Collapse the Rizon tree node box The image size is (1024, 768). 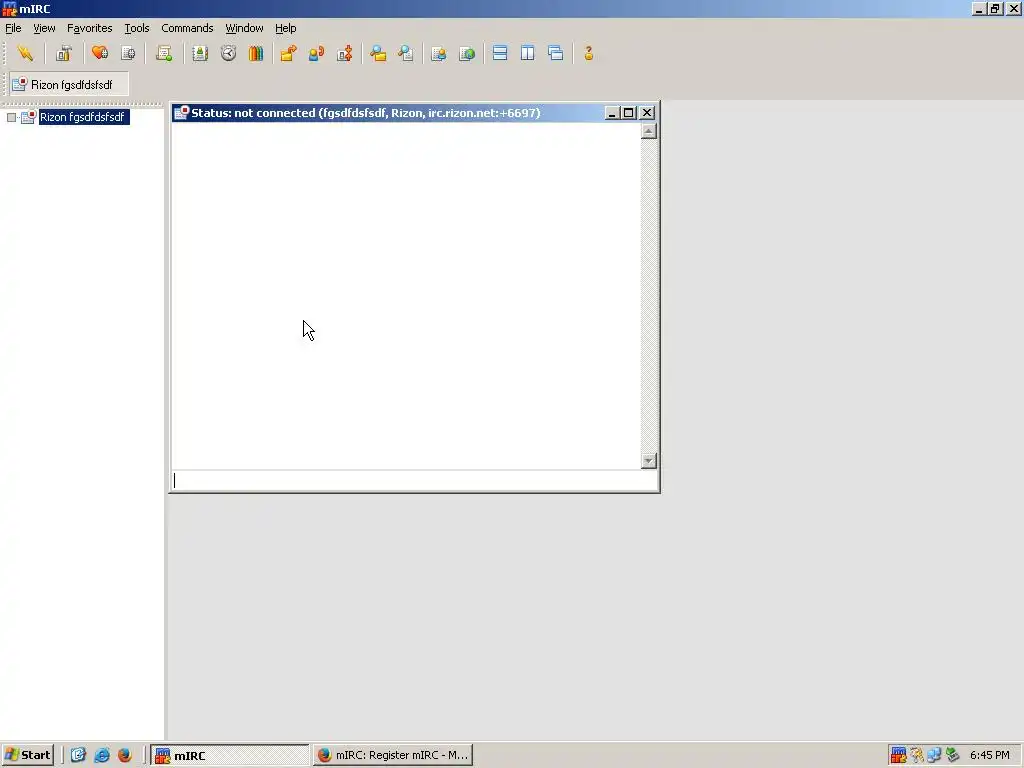coord(11,118)
